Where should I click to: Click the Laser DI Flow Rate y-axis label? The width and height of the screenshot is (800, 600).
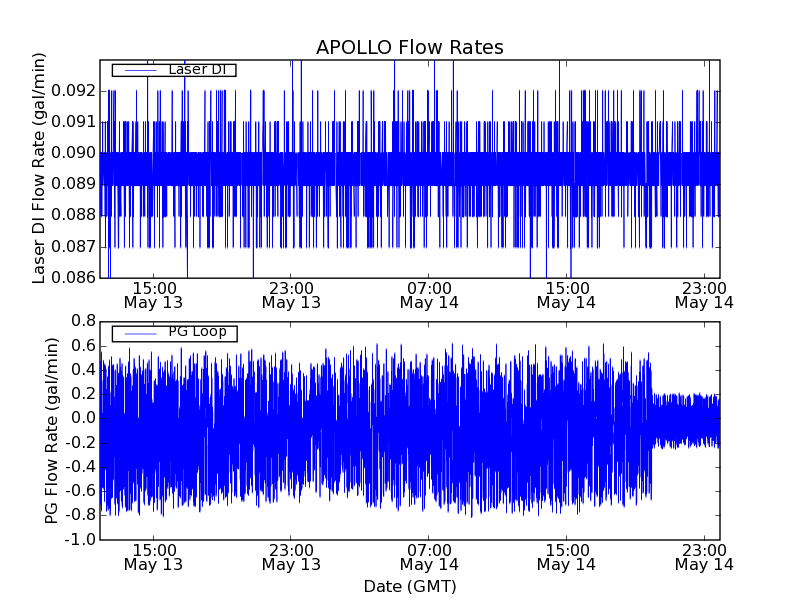click(40, 168)
